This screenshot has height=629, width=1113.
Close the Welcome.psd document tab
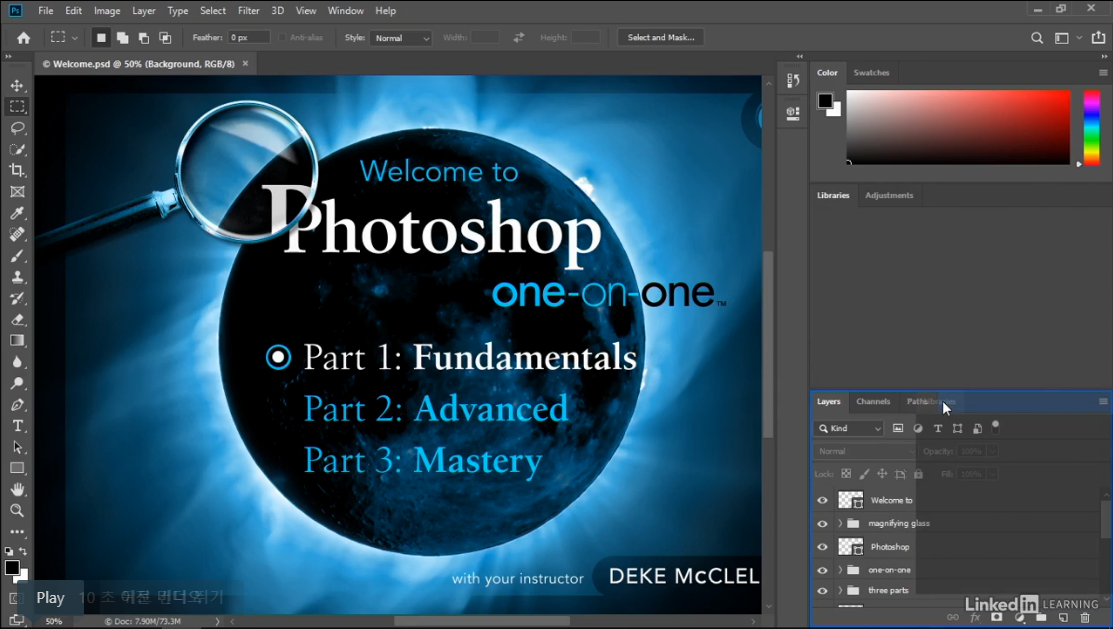(x=246, y=63)
